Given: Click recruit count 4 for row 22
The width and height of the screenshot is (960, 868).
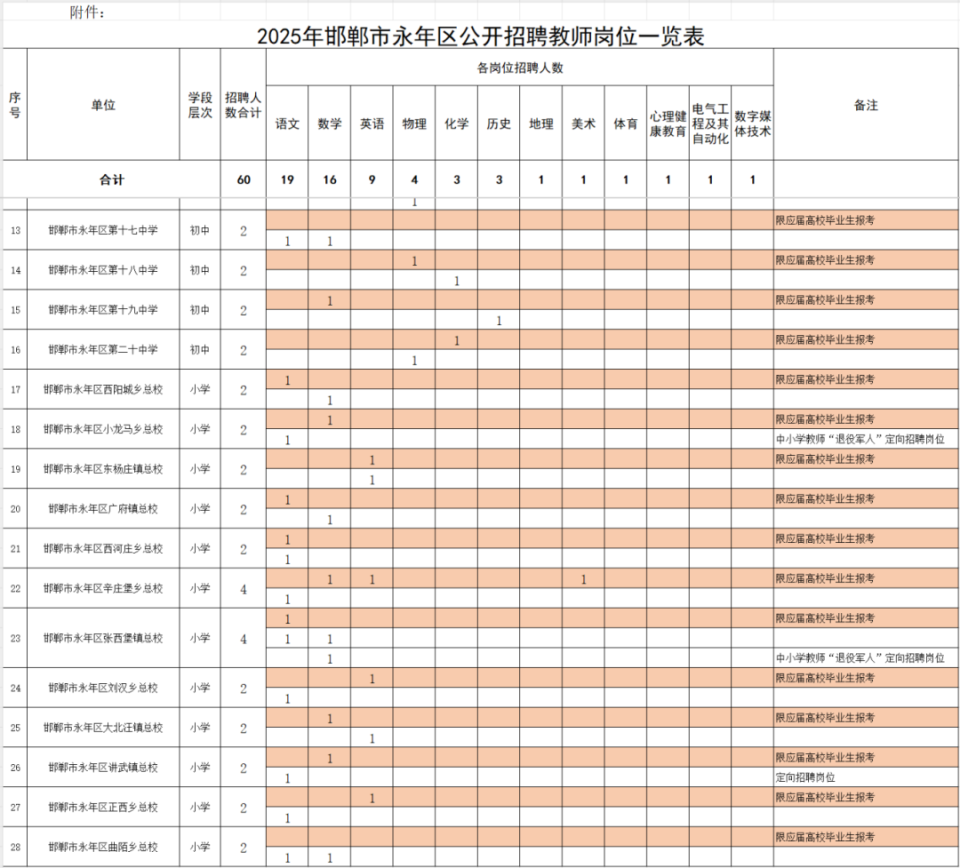Looking at the screenshot, I should 243,589.
